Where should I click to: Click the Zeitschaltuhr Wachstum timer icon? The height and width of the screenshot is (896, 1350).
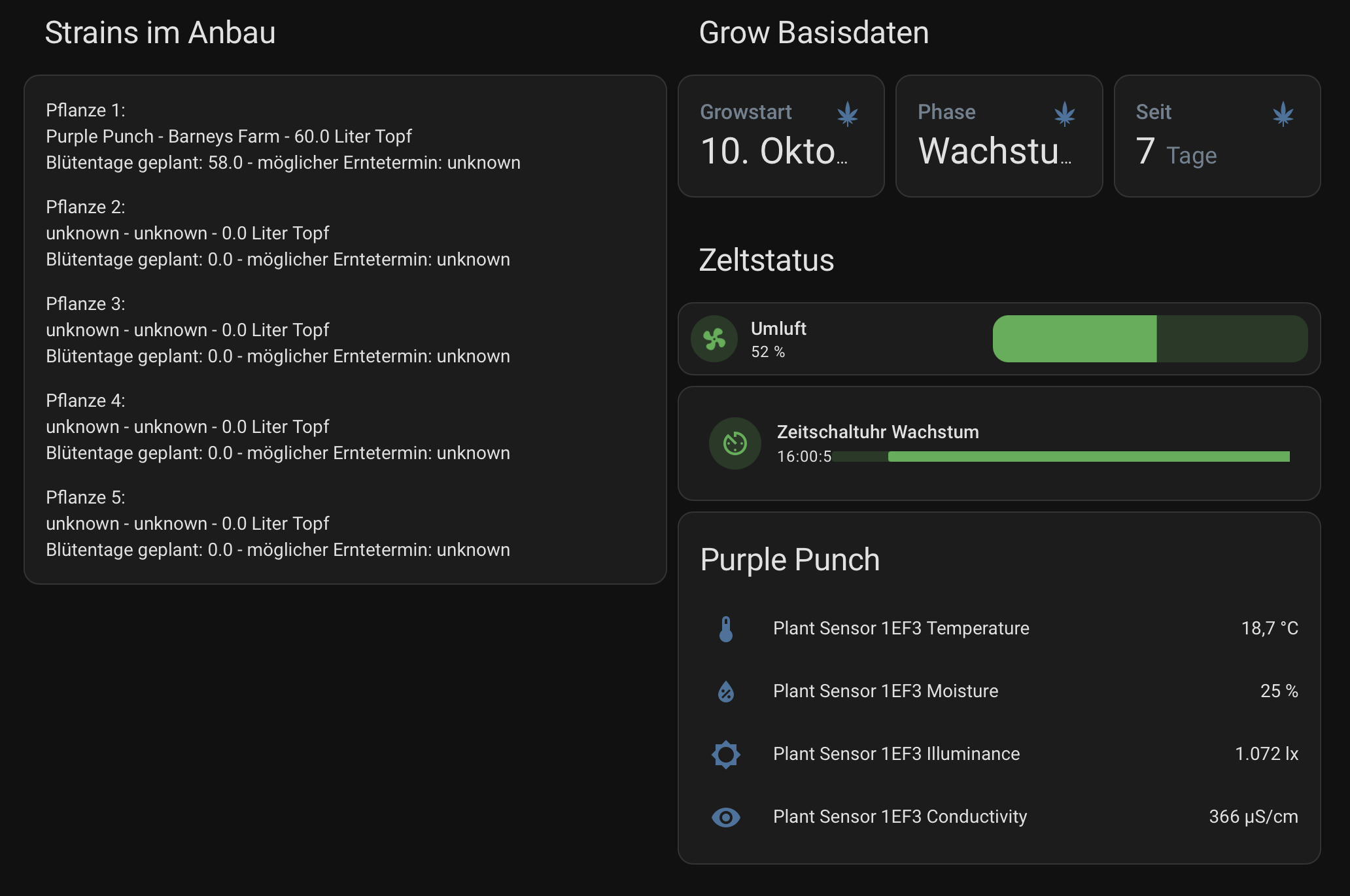[735, 443]
